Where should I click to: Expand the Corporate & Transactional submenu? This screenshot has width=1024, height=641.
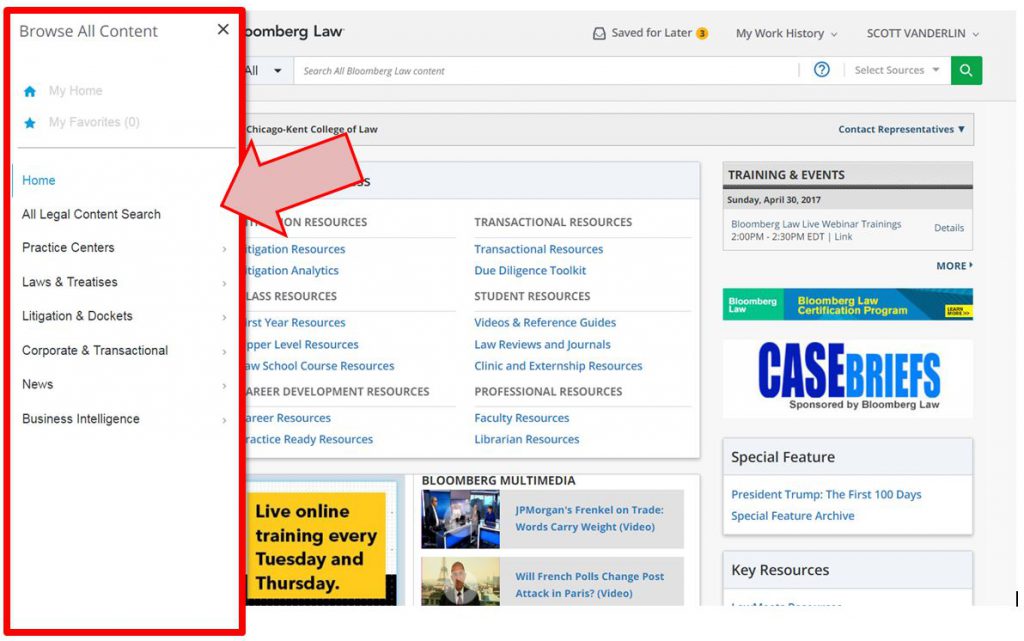click(224, 352)
